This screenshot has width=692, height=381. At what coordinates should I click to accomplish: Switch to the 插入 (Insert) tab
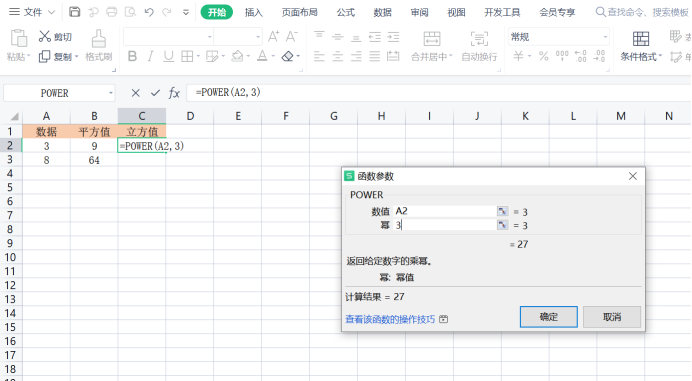tap(254, 12)
